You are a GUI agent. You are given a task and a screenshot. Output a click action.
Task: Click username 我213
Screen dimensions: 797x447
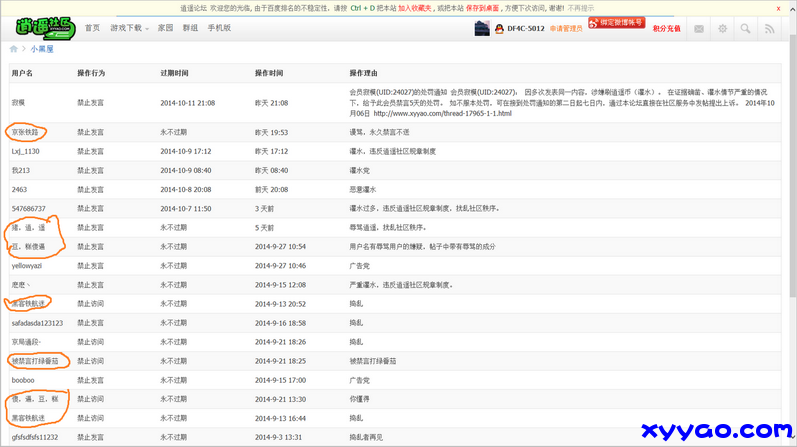pos(21,170)
